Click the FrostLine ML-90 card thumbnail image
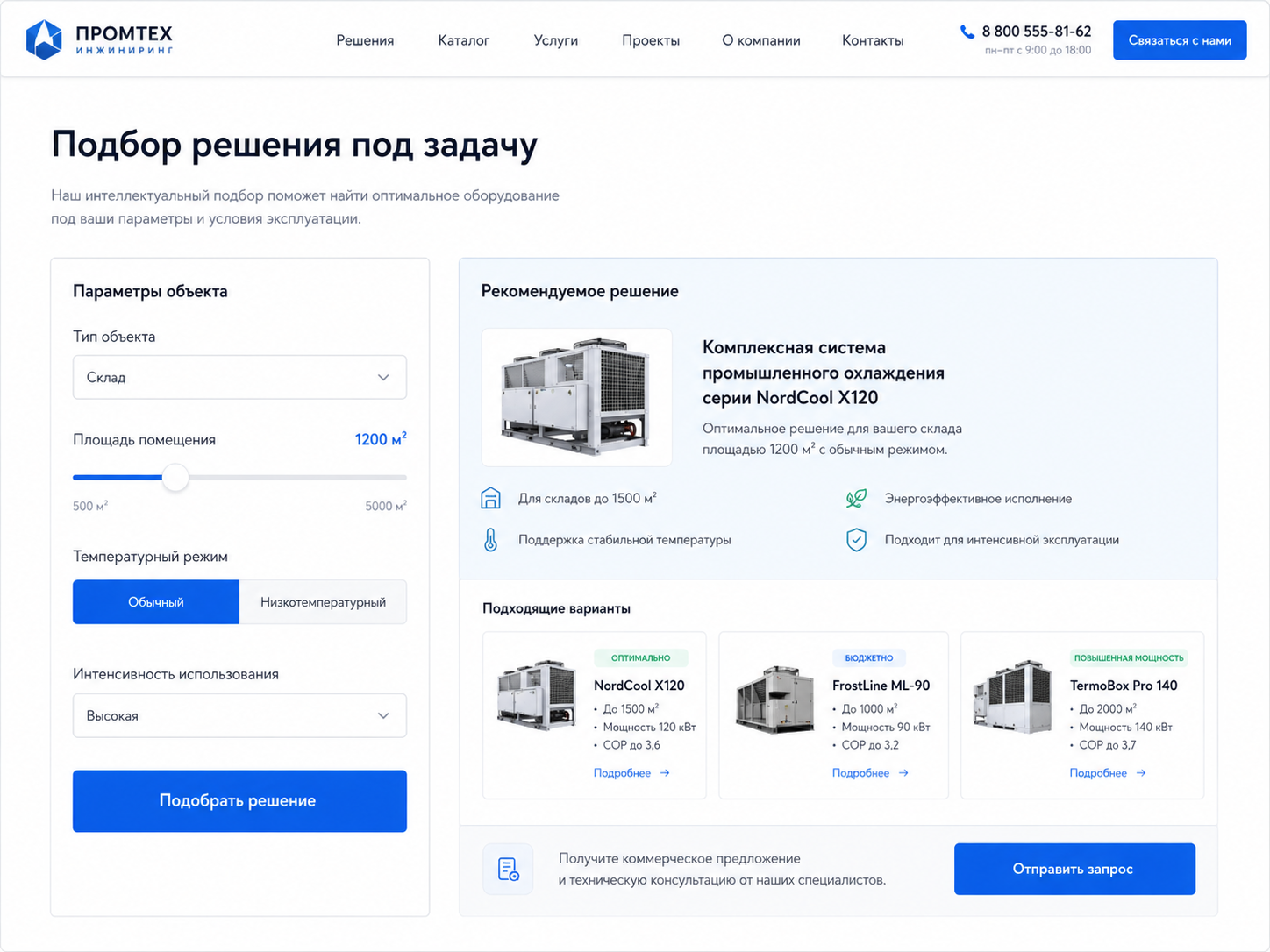1270x952 pixels. tap(775, 699)
